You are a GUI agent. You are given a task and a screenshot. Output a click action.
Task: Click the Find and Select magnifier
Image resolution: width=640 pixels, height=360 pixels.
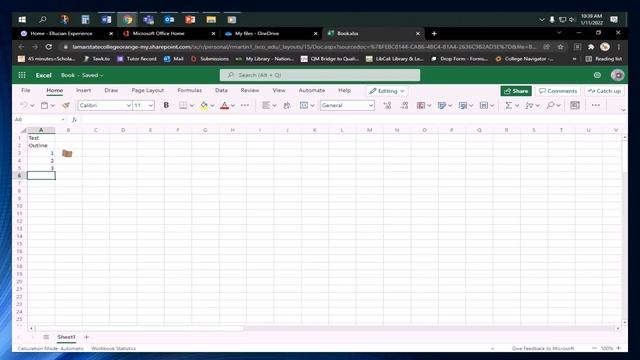(550, 105)
